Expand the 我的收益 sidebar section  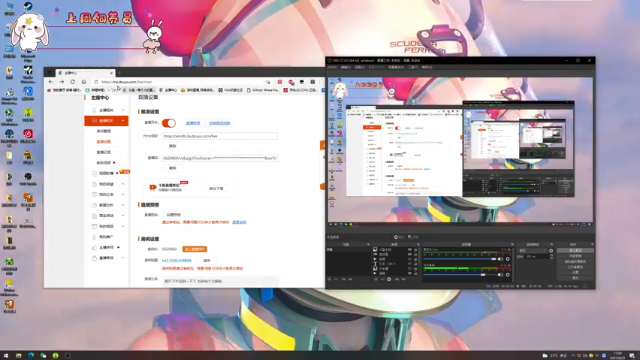[106, 184]
